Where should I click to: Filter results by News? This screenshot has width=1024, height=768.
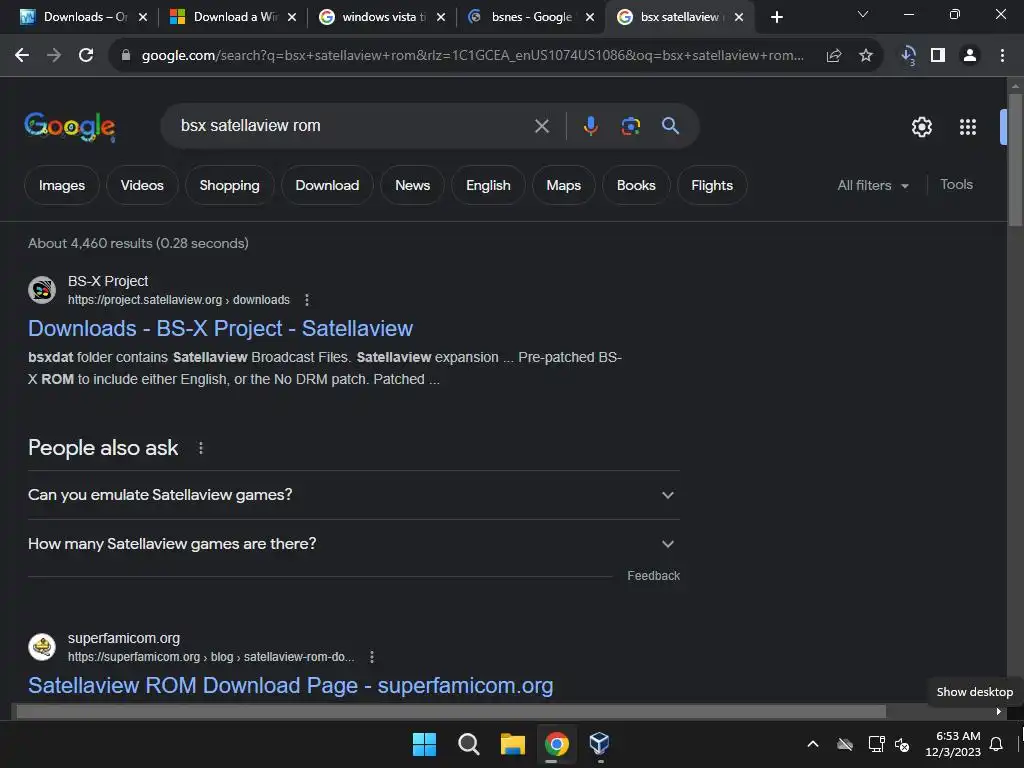[412, 185]
